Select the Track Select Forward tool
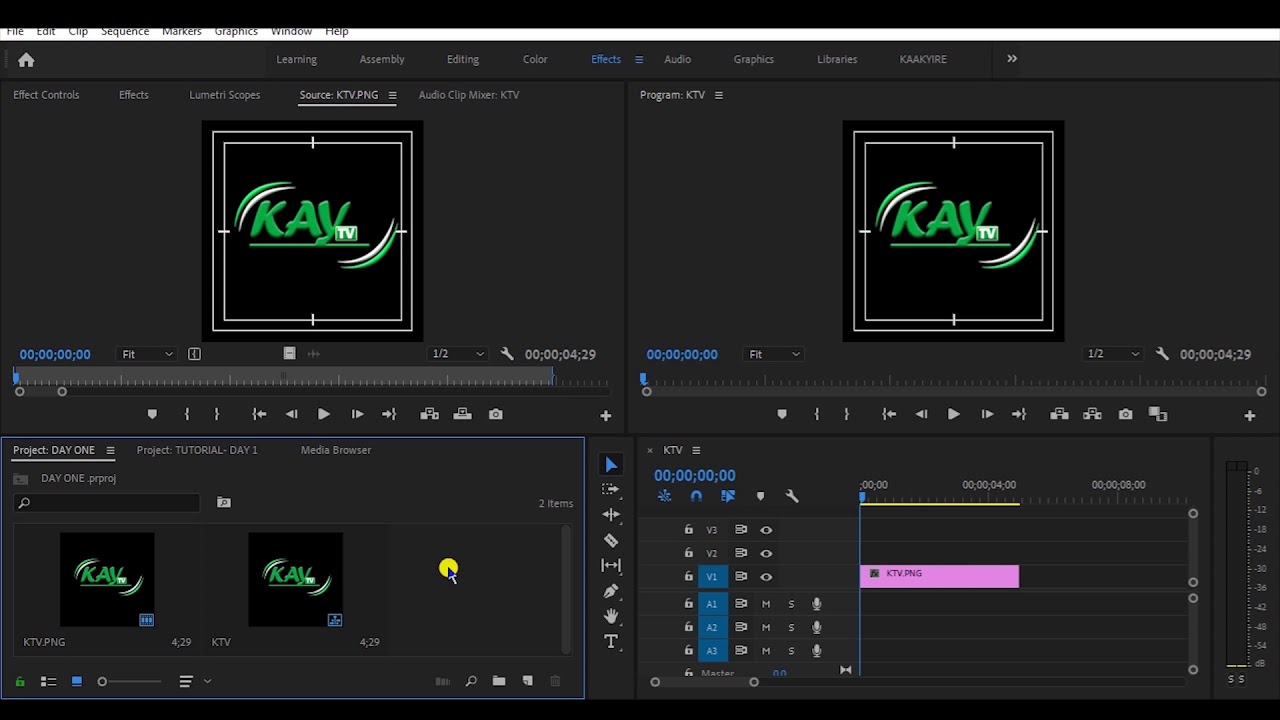The image size is (1280, 720). coord(611,489)
